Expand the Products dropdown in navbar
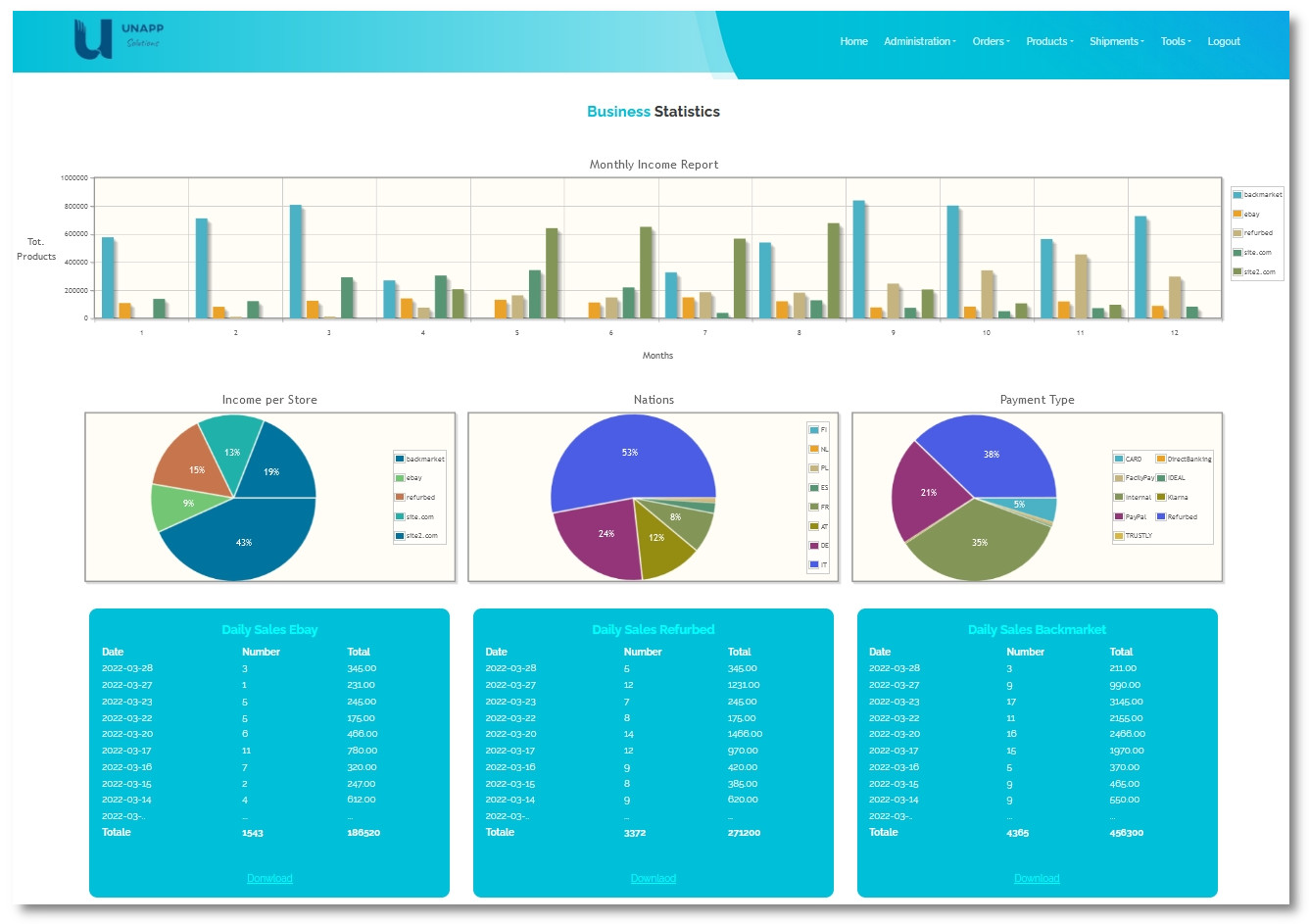Viewport: 1309px width, 924px height. (x=1049, y=41)
